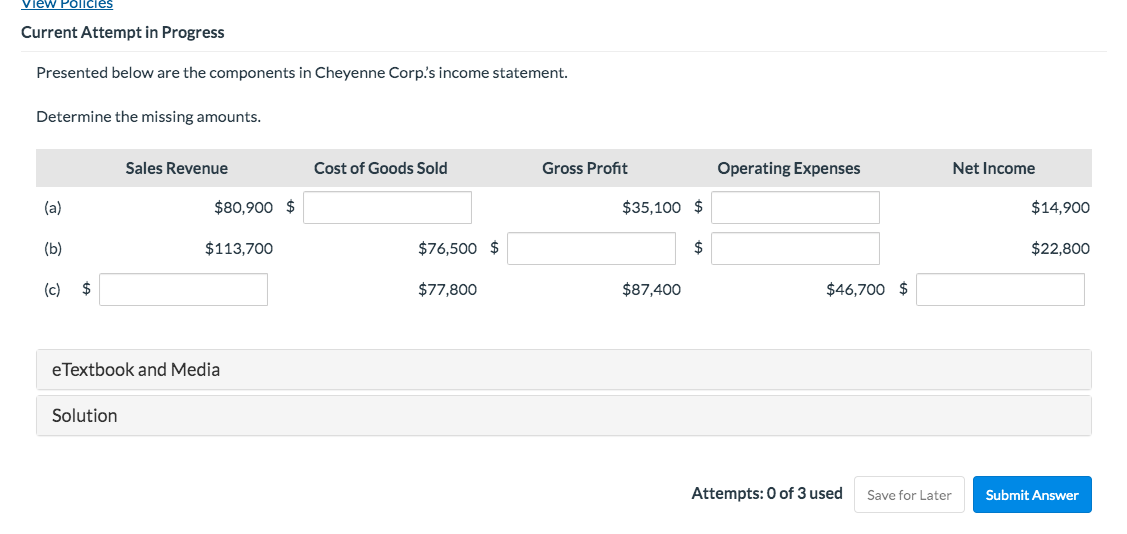Click the row label (a)
This screenshot has width=1127, height=534.
tap(52, 208)
